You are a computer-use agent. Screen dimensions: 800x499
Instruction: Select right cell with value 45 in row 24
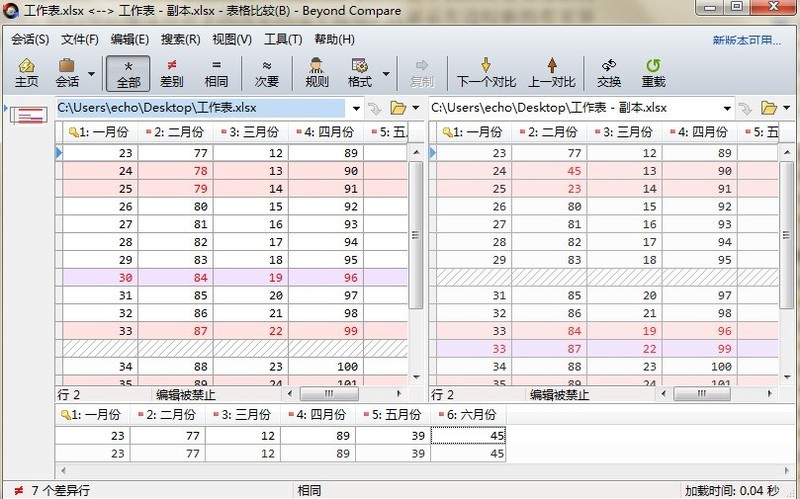[549, 171]
